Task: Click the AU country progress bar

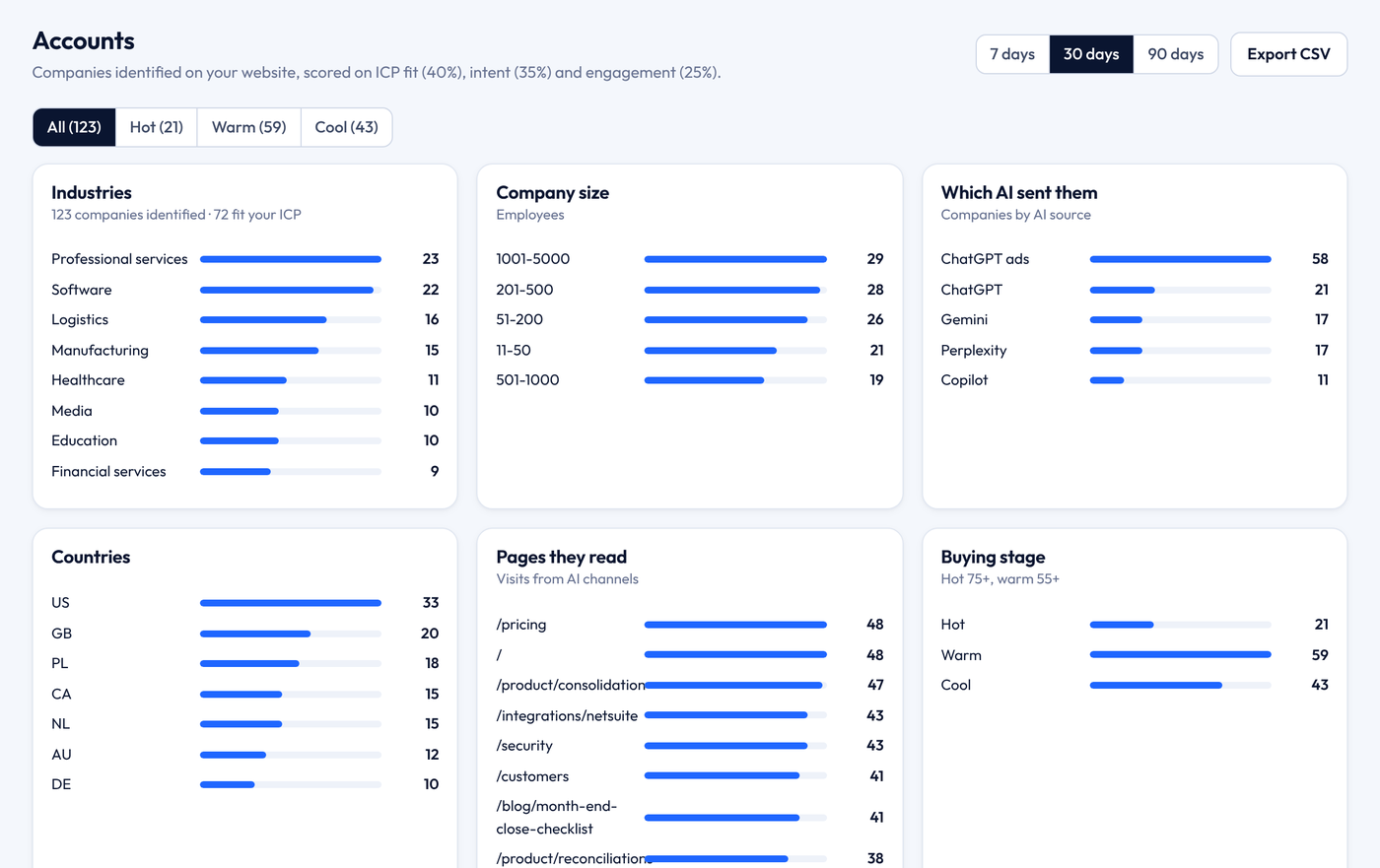Action: click(x=291, y=755)
